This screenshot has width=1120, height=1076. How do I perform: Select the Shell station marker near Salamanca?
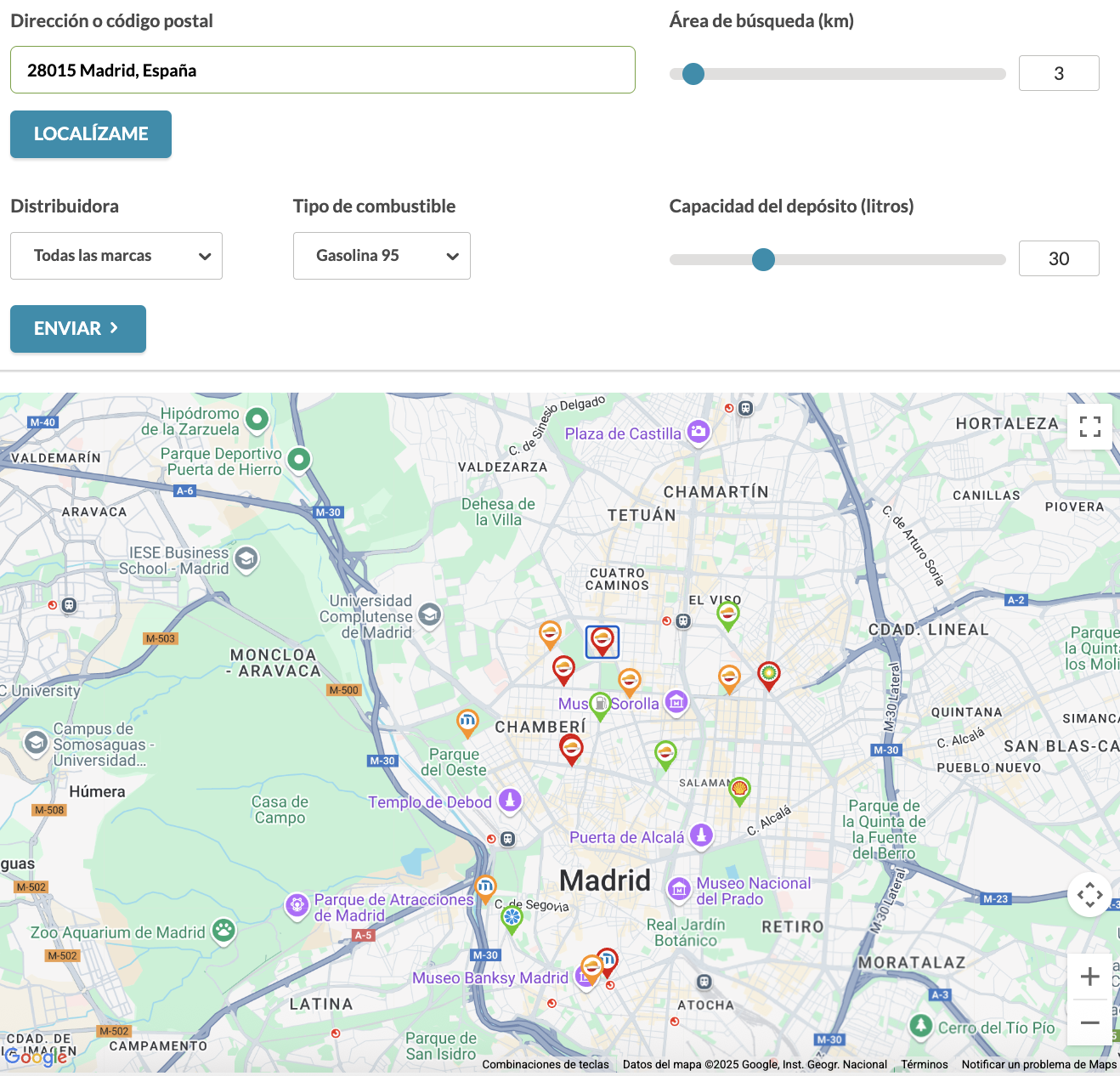click(739, 790)
